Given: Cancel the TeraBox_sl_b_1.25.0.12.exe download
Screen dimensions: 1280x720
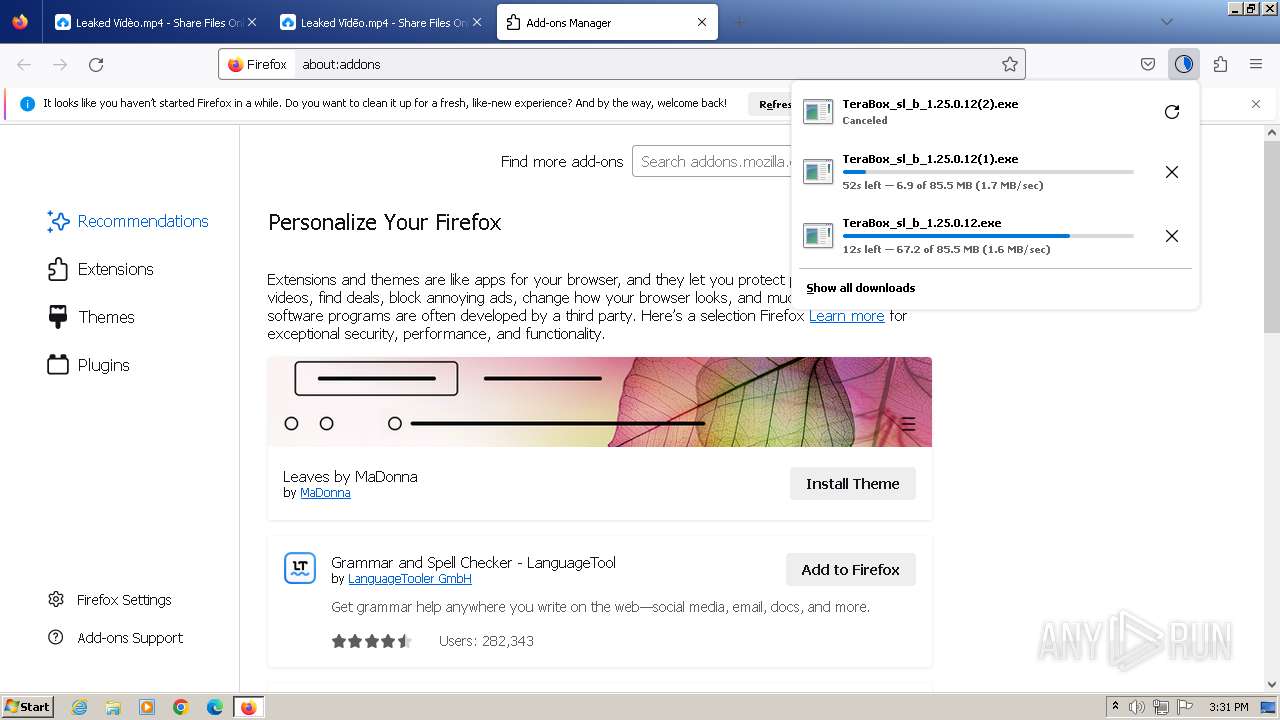Looking at the screenshot, I should [1172, 236].
